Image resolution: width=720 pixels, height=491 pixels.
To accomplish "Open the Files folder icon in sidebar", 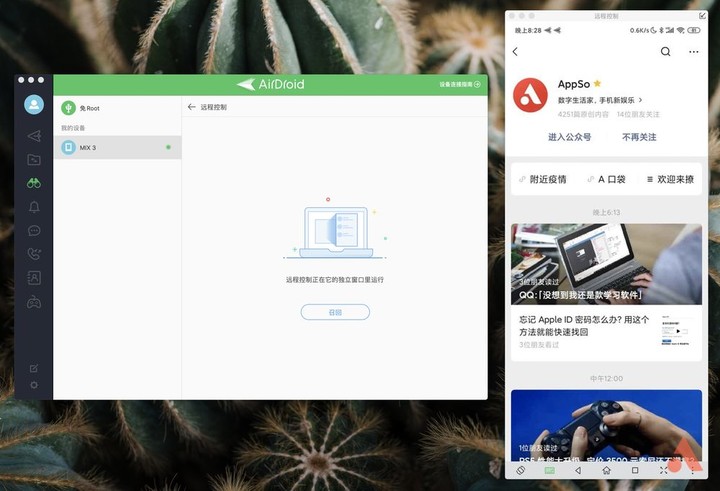I will click(x=34, y=160).
